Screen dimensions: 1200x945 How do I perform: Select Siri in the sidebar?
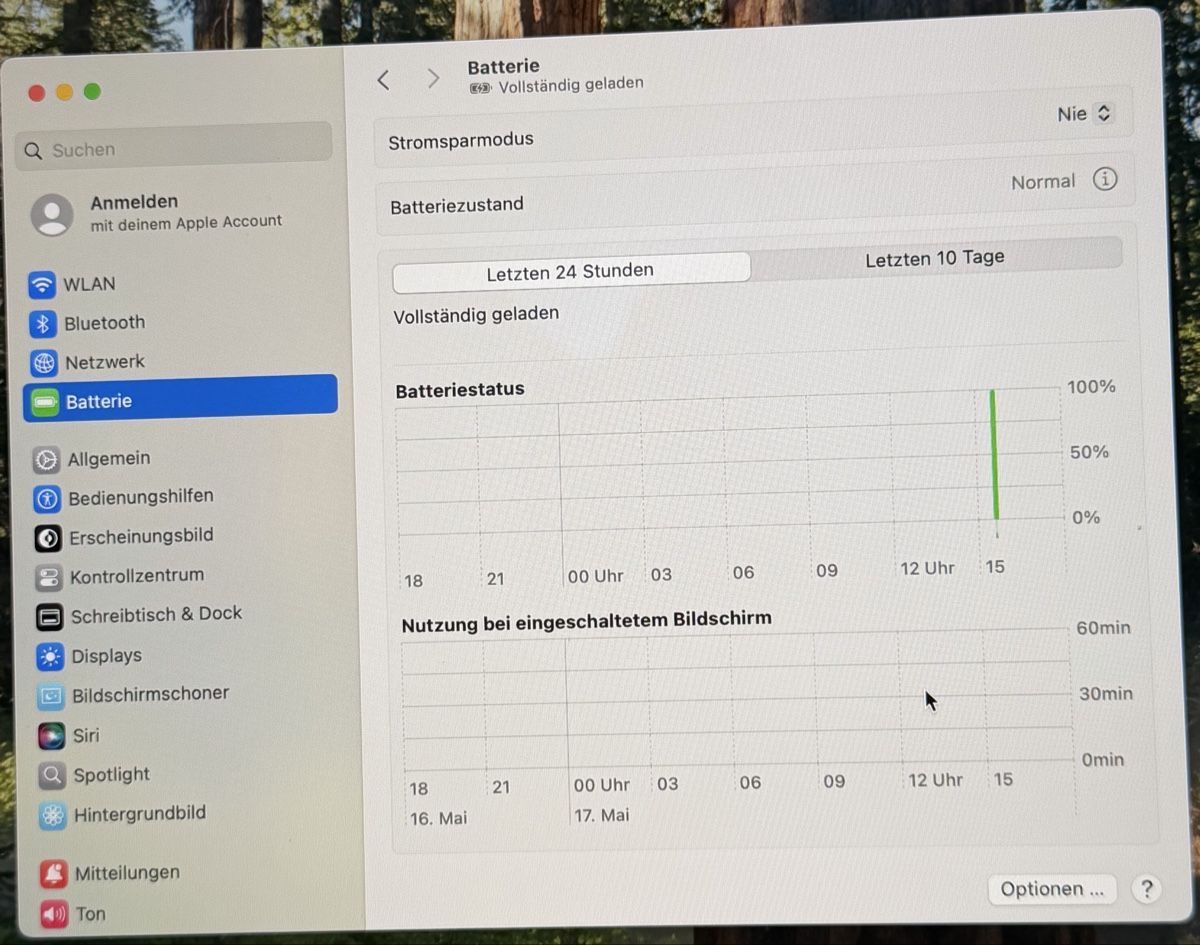(x=86, y=736)
